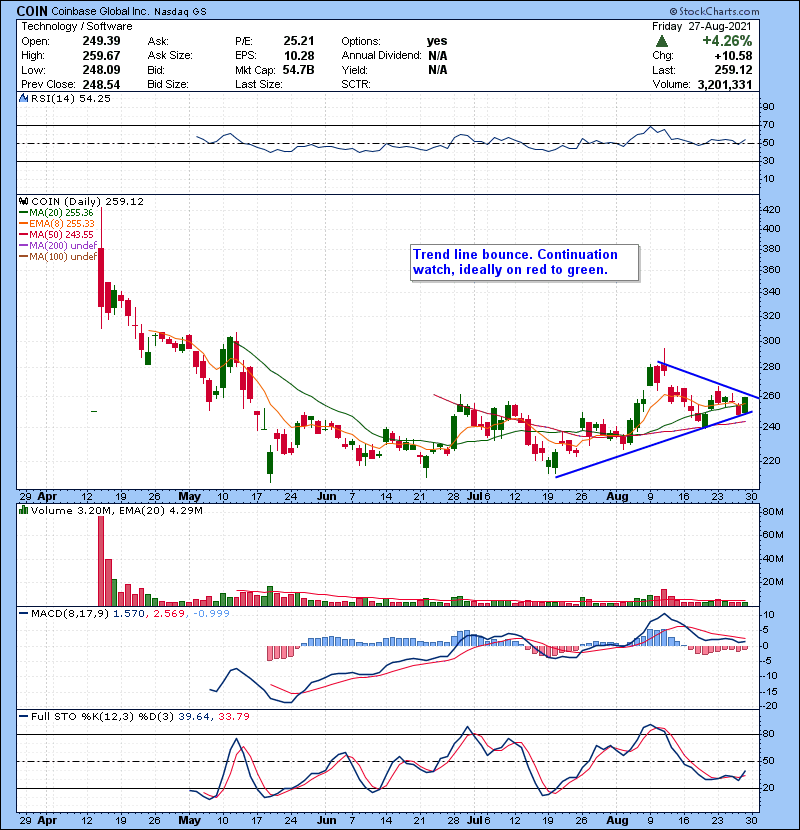Click the MA(100) undef legend entry
The height and width of the screenshot is (830, 800).
(x=63, y=257)
